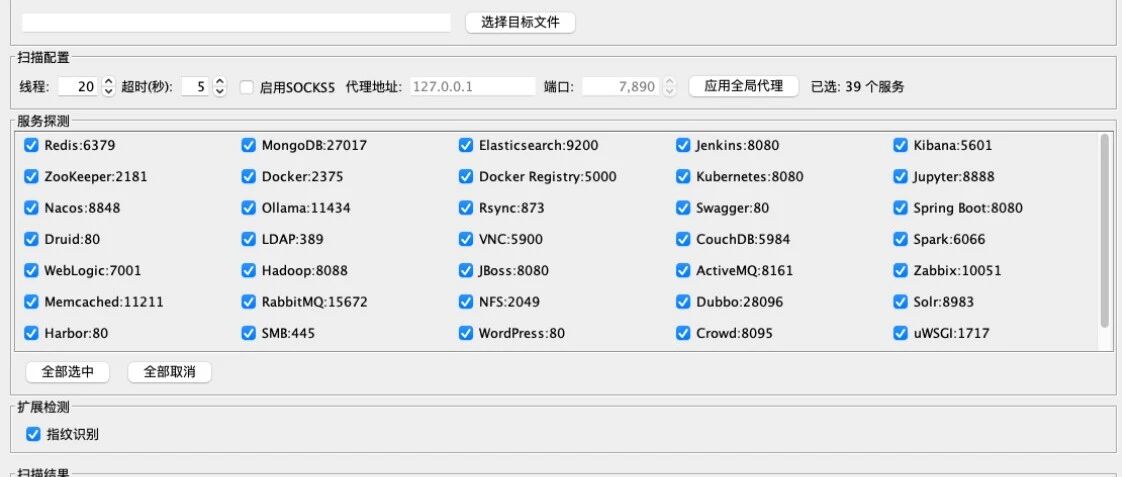Uncheck the Docker Registry:5000 service
1122x477 pixels.
[466, 177]
